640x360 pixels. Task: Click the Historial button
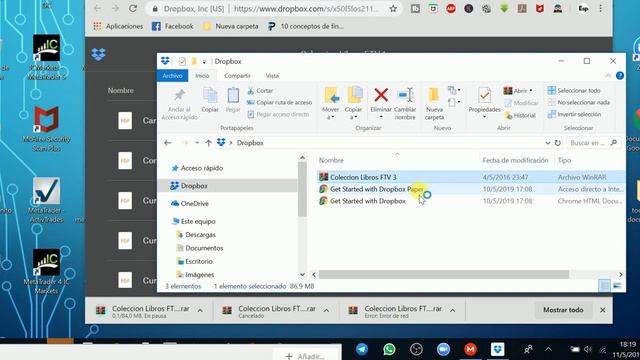520,116
